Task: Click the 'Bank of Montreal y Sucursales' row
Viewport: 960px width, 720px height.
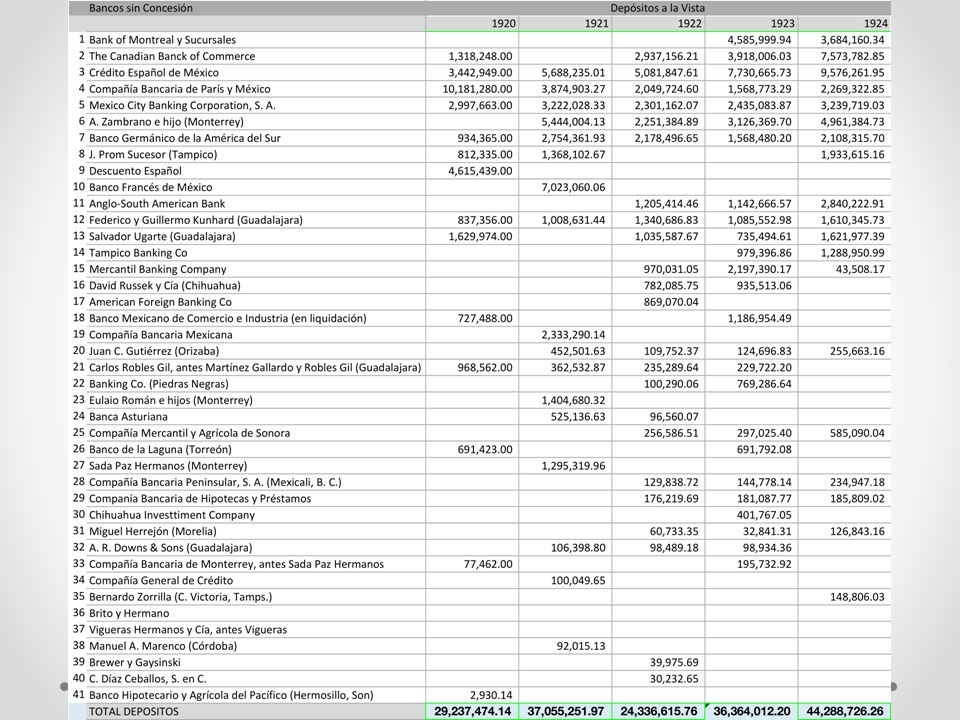Action: point(480,40)
